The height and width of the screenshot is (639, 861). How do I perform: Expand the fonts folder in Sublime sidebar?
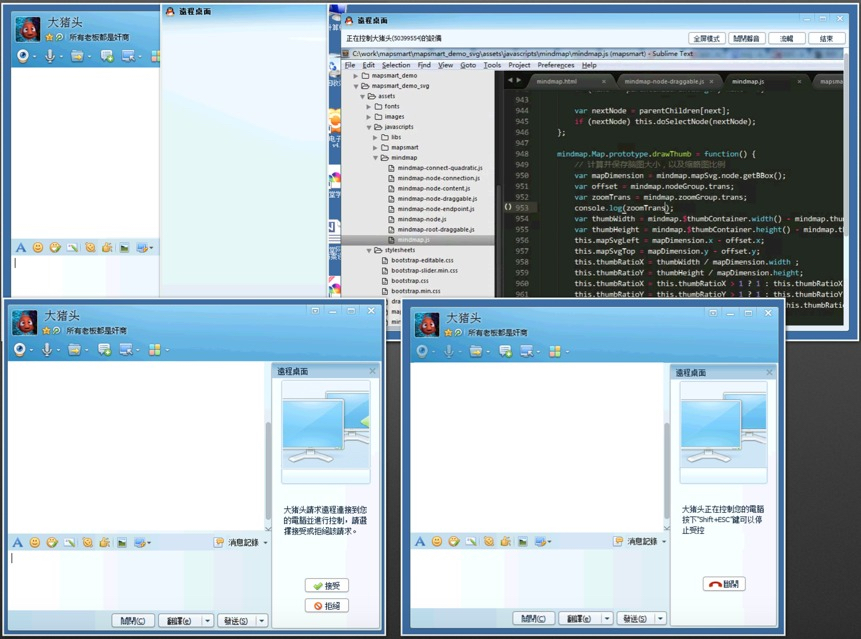369,106
